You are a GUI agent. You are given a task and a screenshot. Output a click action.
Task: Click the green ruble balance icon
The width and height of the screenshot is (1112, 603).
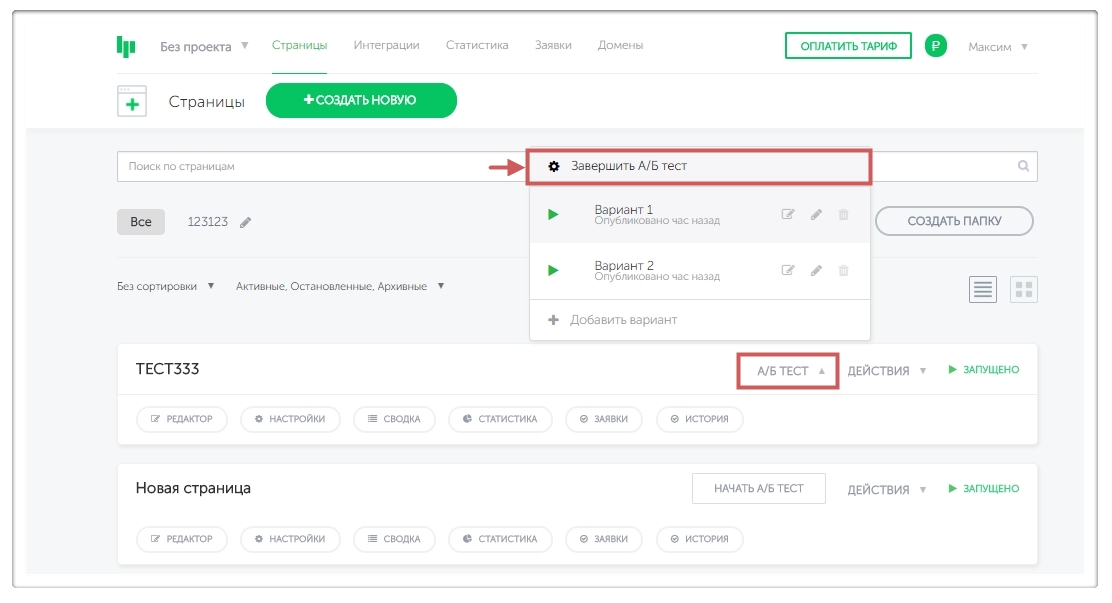pos(935,46)
